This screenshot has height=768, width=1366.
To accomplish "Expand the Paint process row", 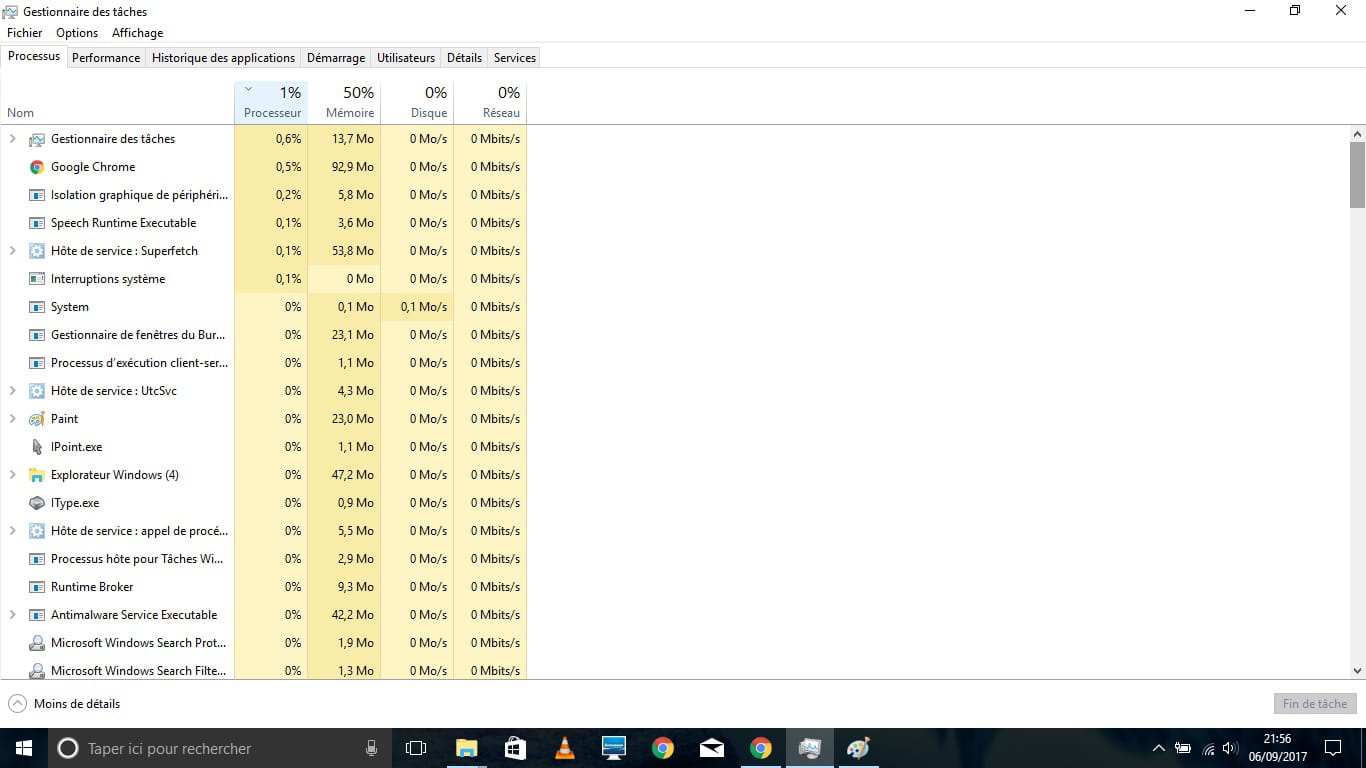I will (13, 419).
